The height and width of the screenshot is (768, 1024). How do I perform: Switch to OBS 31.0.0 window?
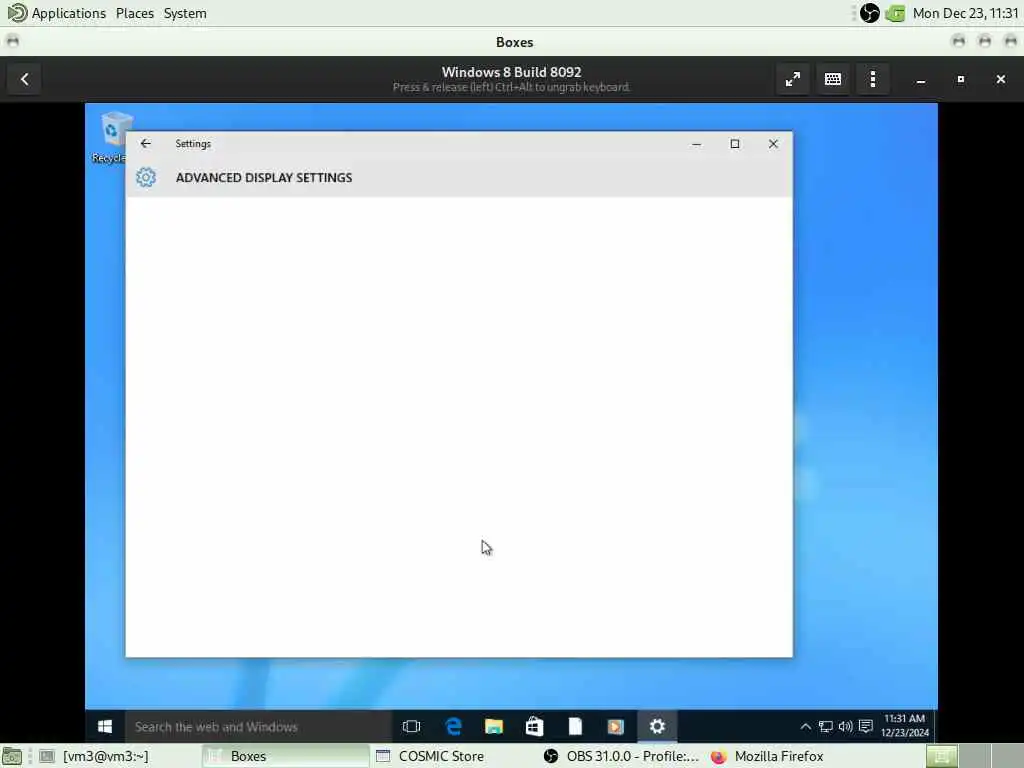point(622,756)
